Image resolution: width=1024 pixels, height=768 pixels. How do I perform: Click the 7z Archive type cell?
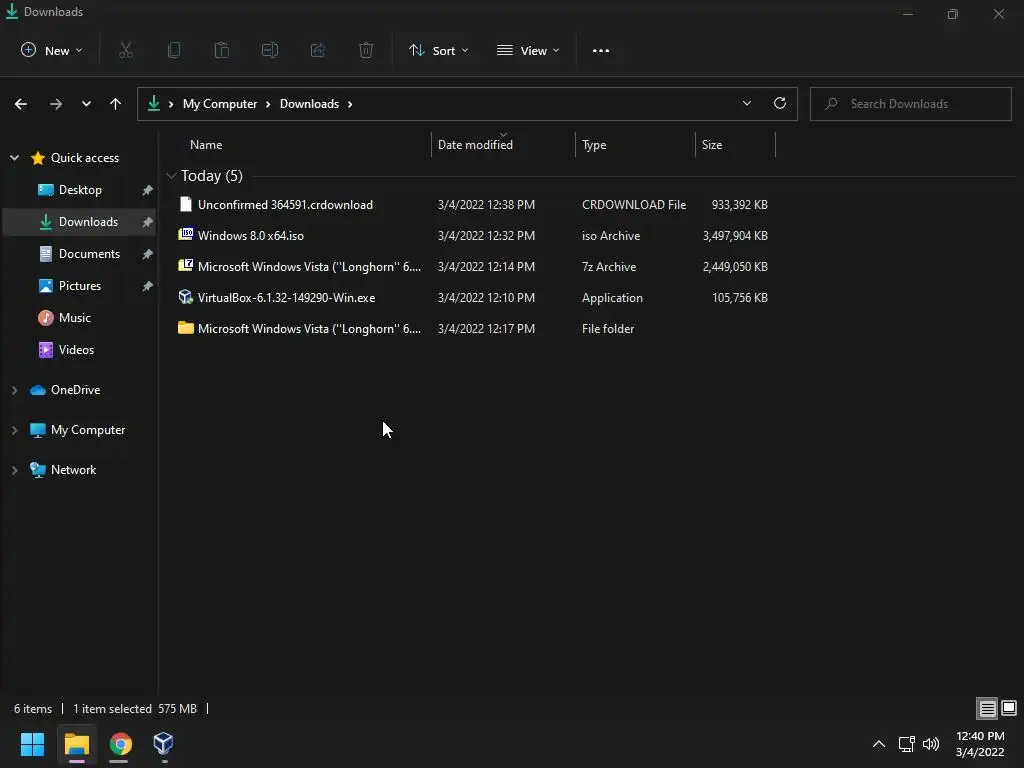(x=609, y=266)
